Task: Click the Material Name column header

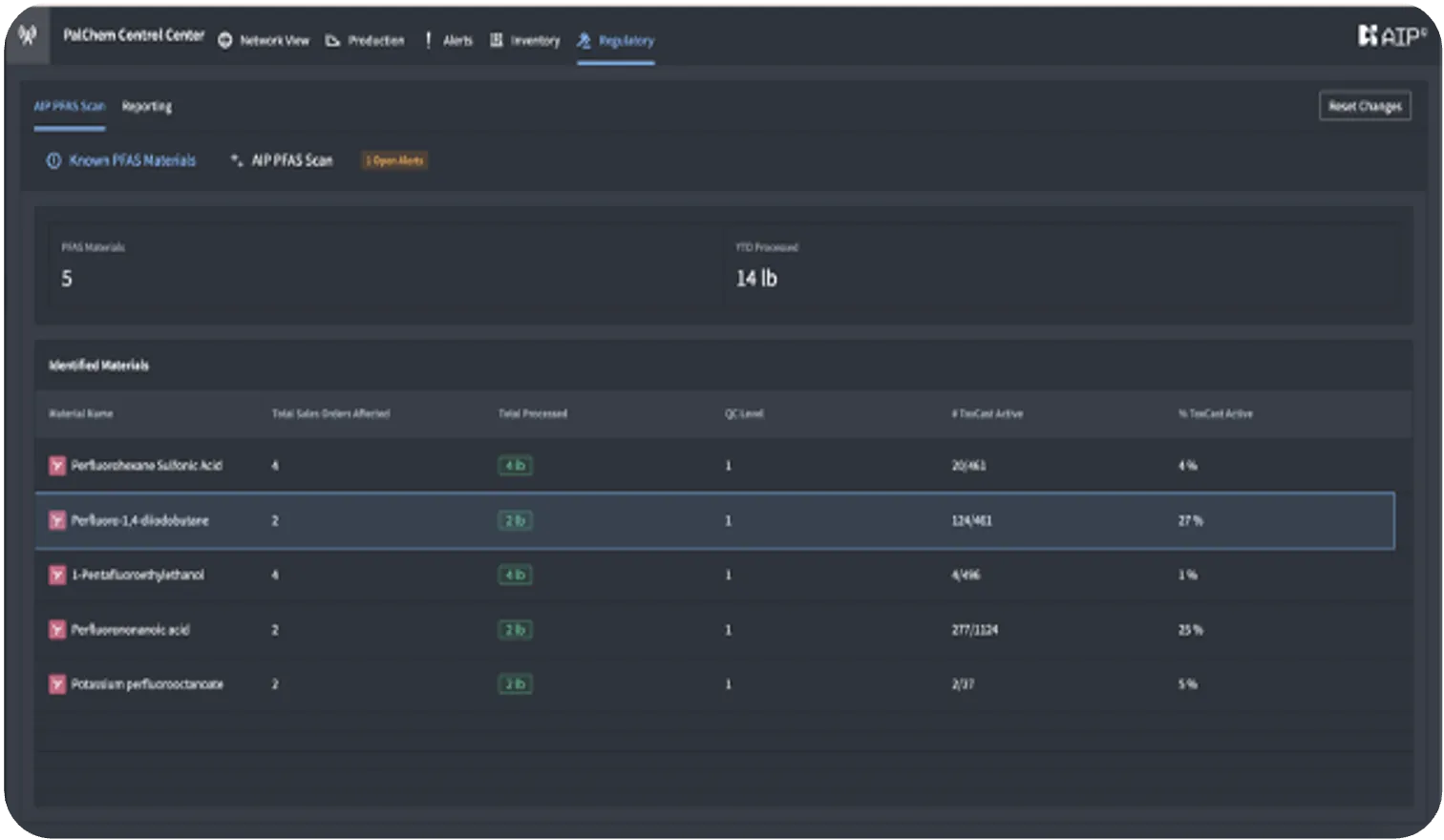Action: pos(81,414)
